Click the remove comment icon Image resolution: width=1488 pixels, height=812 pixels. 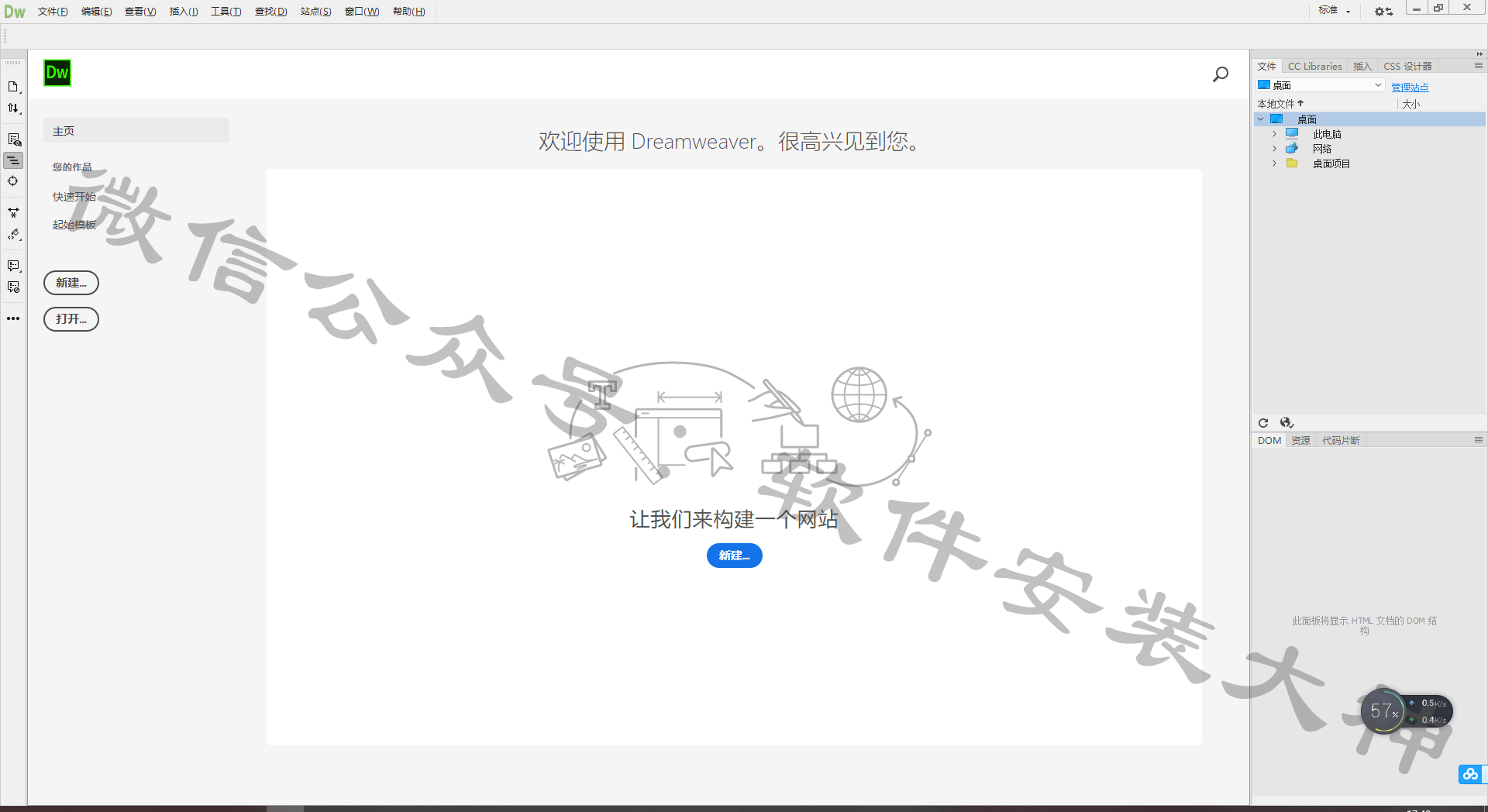click(13, 287)
